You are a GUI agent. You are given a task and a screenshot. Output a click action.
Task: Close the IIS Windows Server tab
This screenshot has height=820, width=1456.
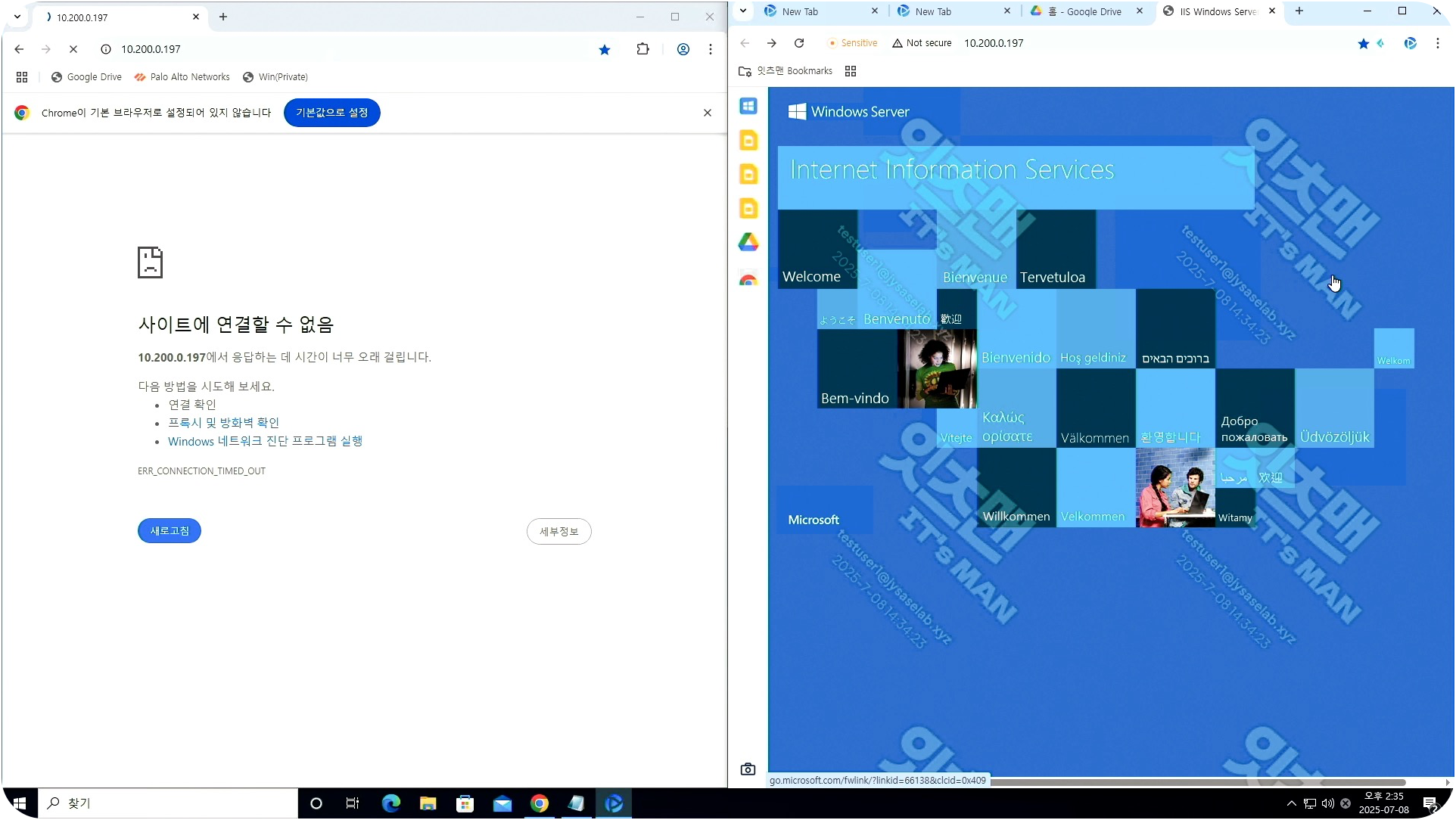pyautogui.click(x=1272, y=11)
